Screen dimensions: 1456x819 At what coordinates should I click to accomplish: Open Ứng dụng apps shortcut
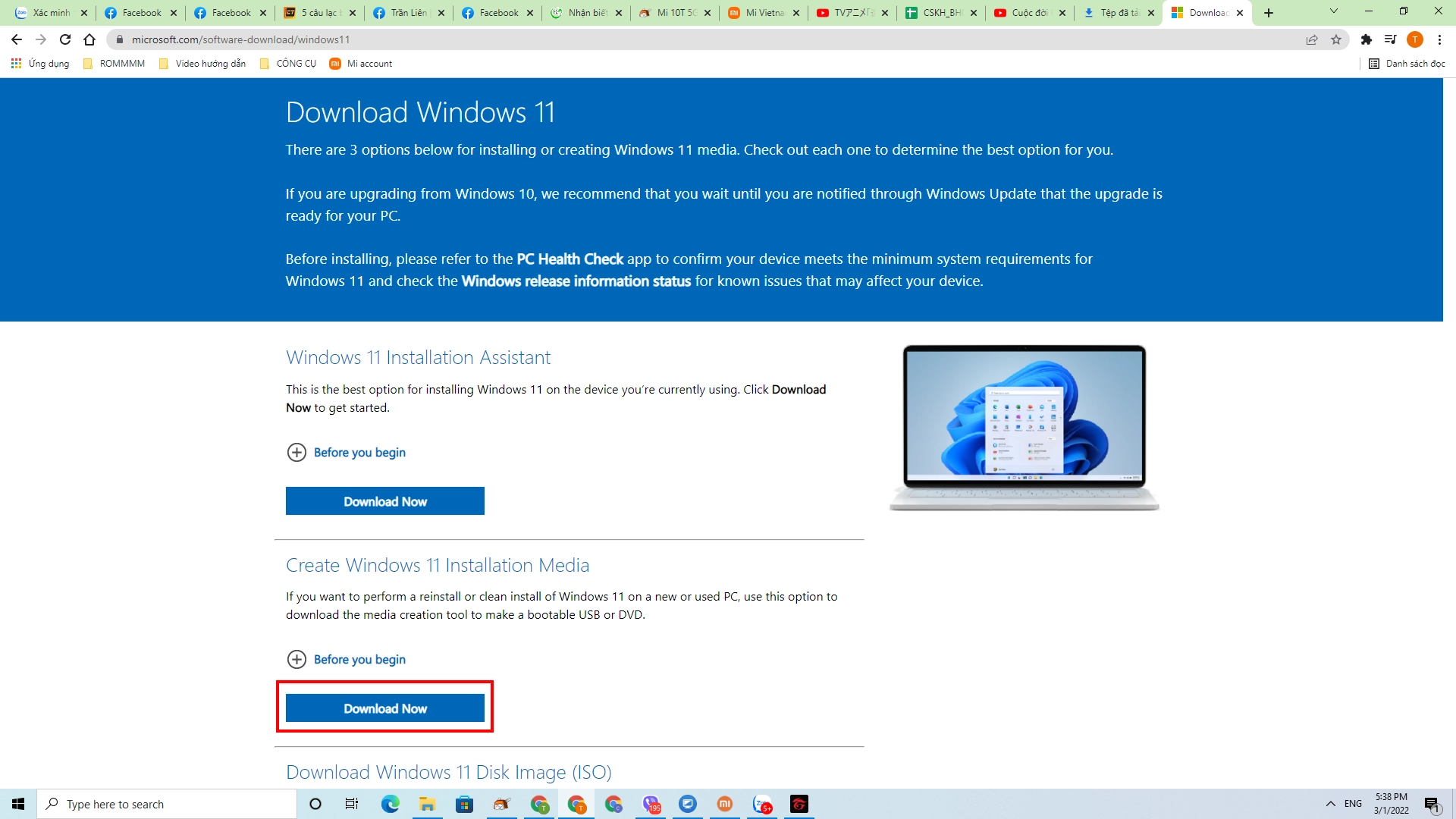(x=40, y=64)
